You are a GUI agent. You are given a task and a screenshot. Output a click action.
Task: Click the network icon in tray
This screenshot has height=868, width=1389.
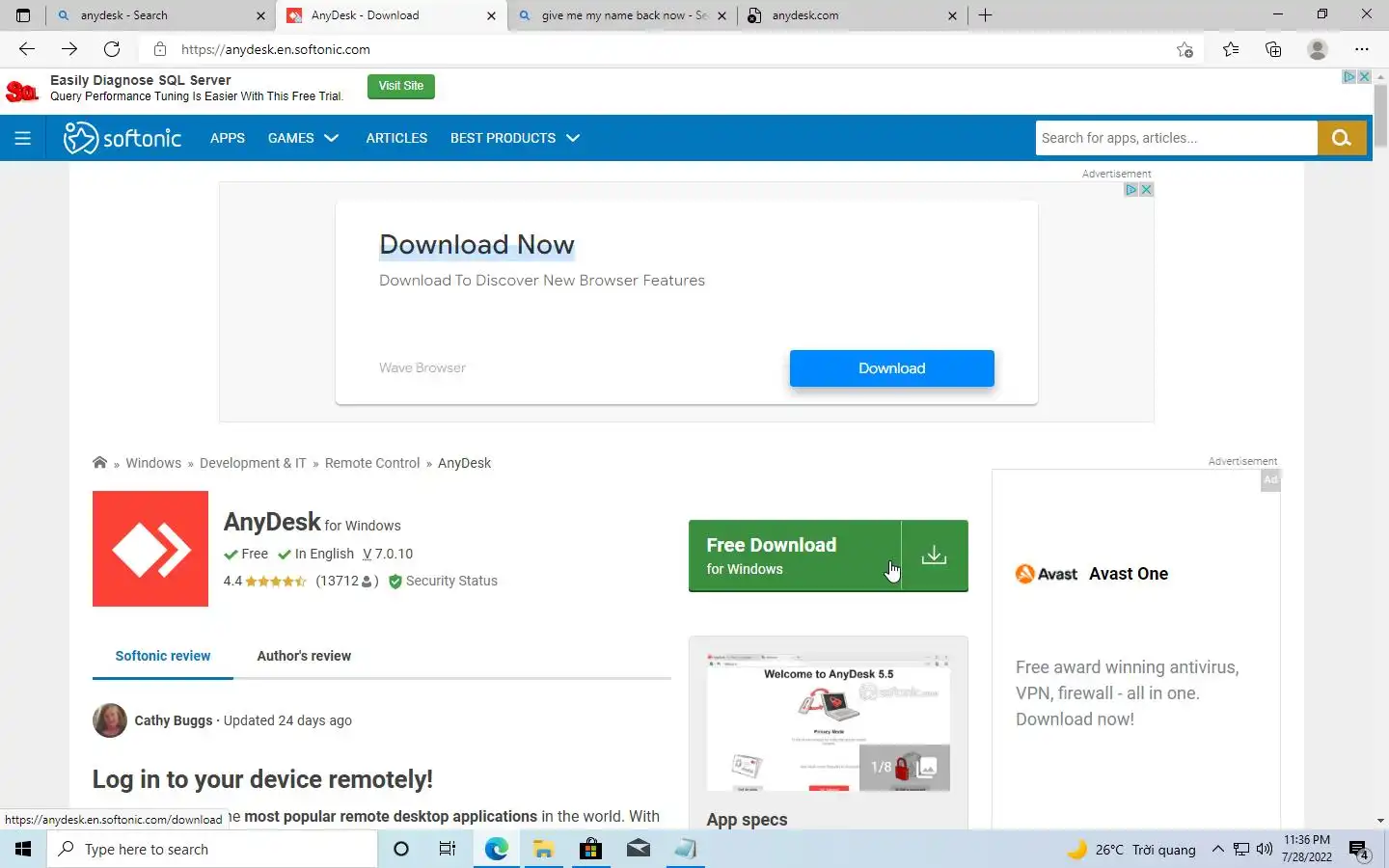1241,850
